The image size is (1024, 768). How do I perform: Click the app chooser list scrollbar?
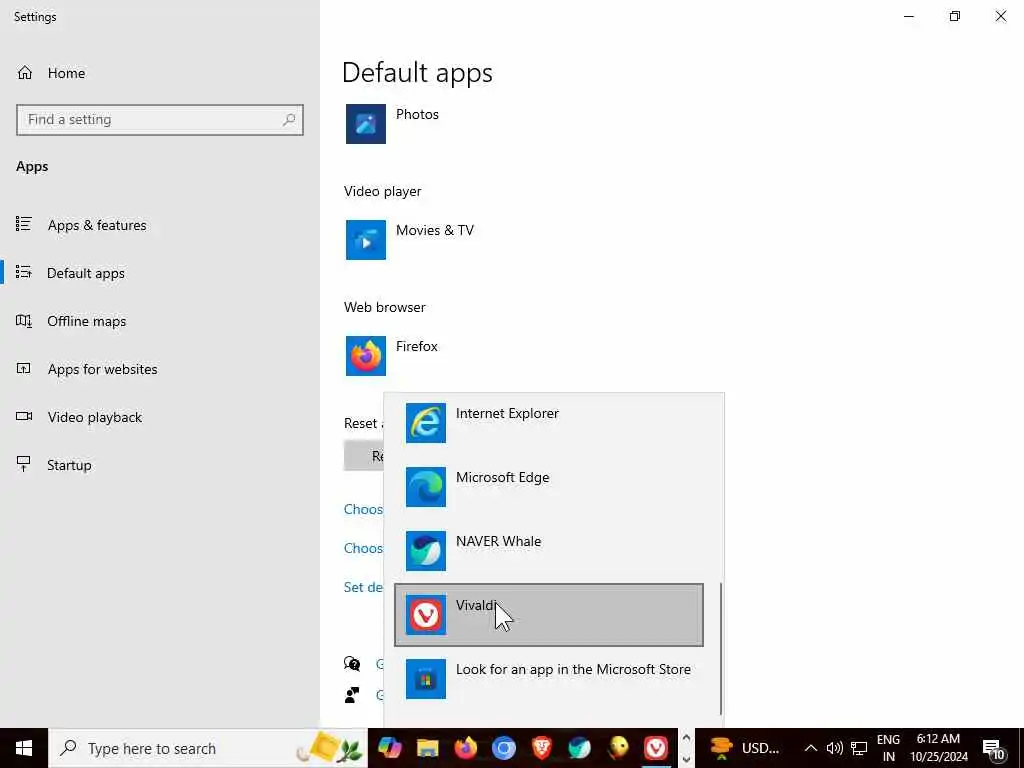tap(721, 649)
